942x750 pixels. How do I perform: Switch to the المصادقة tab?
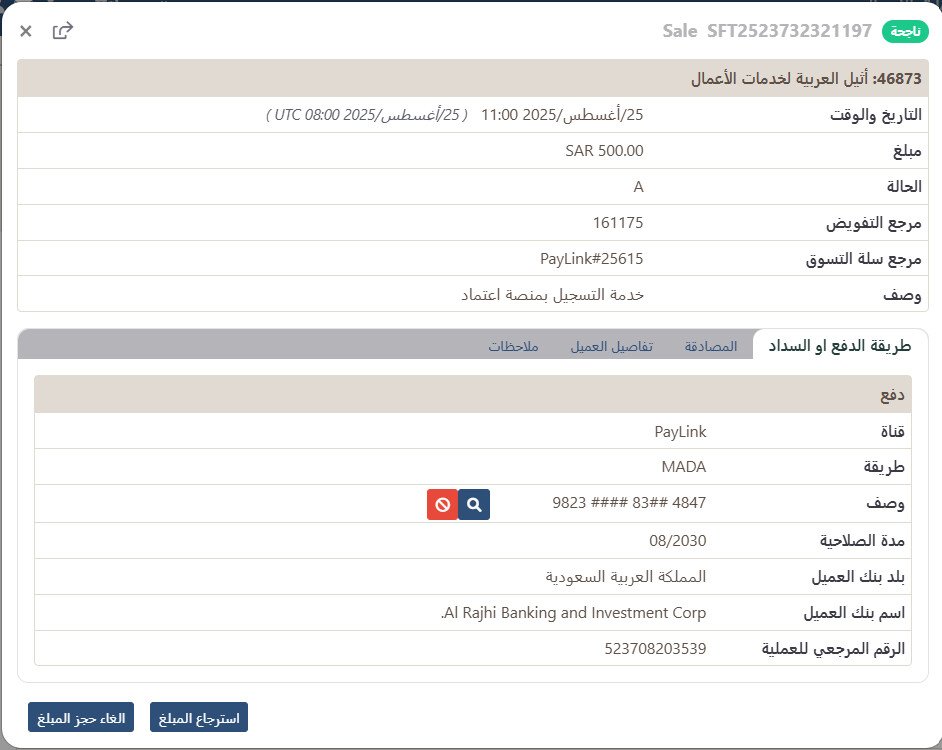tap(711, 346)
